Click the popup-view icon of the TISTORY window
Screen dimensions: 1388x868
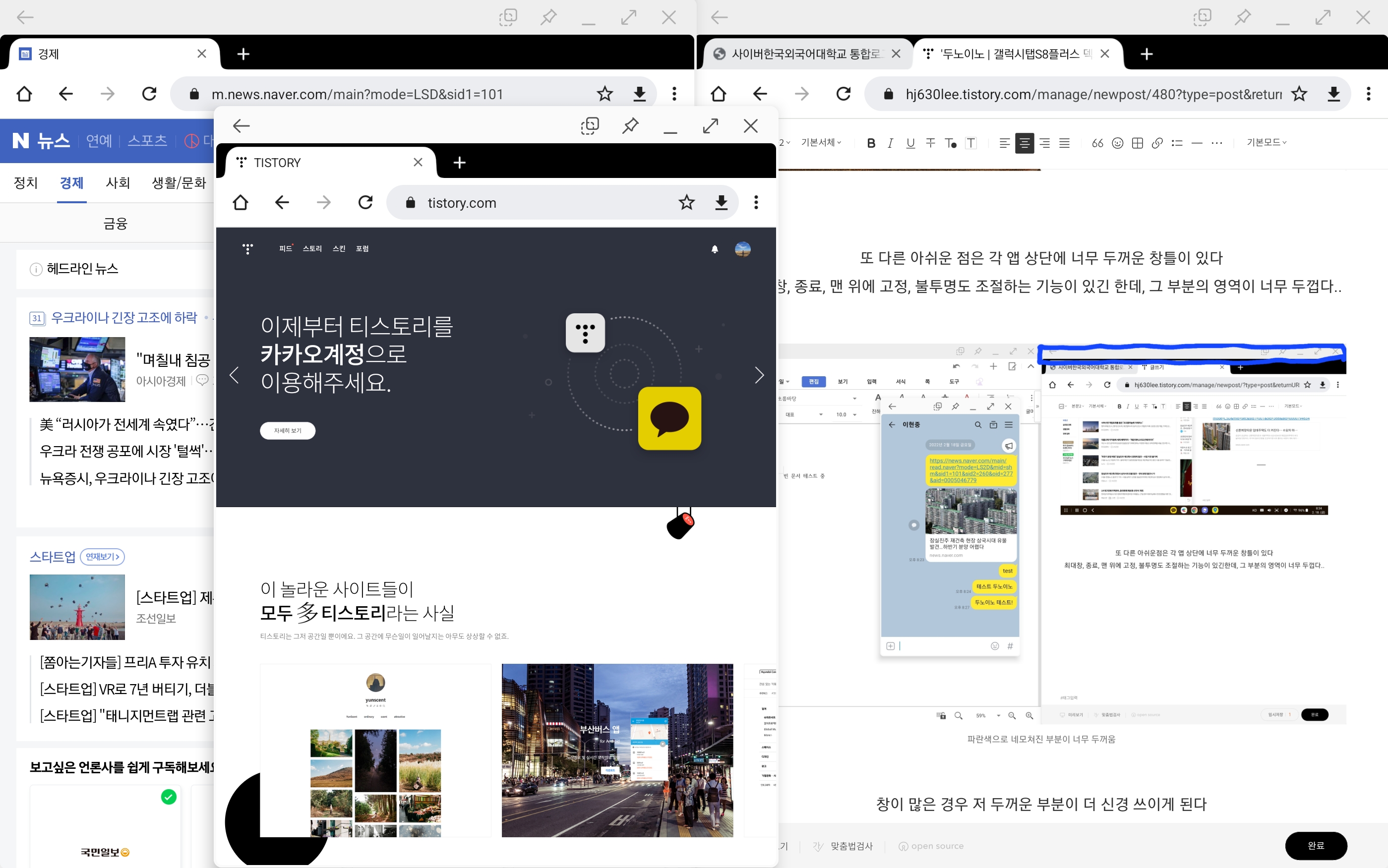coord(589,126)
